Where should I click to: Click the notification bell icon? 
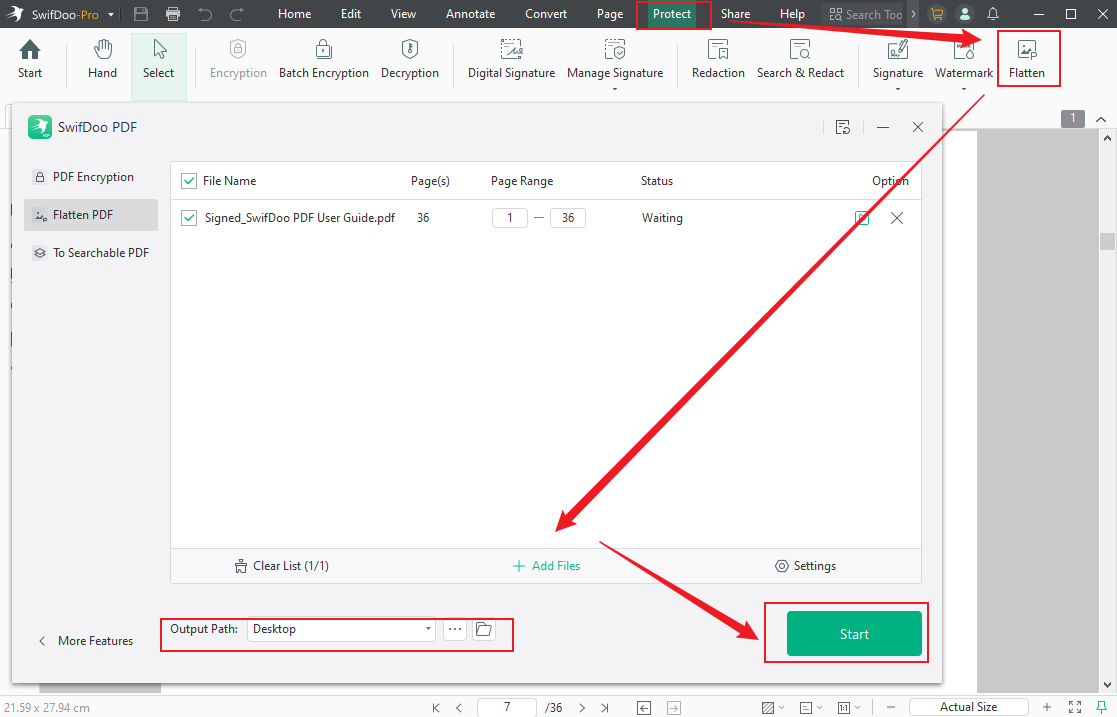pos(992,14)
